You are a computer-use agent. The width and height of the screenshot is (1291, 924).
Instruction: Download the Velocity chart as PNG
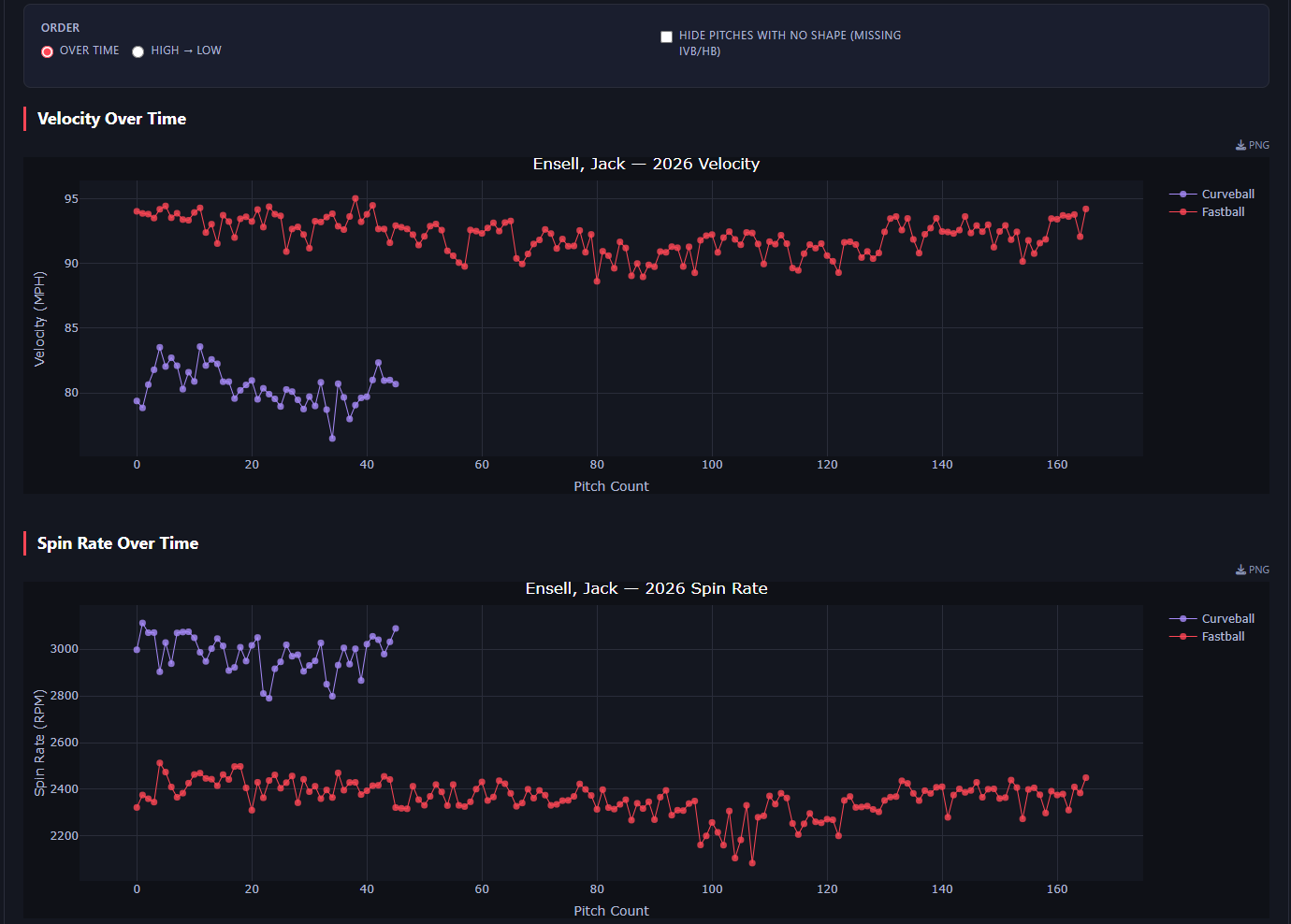pyautogui.click(x=1253, y=145)
